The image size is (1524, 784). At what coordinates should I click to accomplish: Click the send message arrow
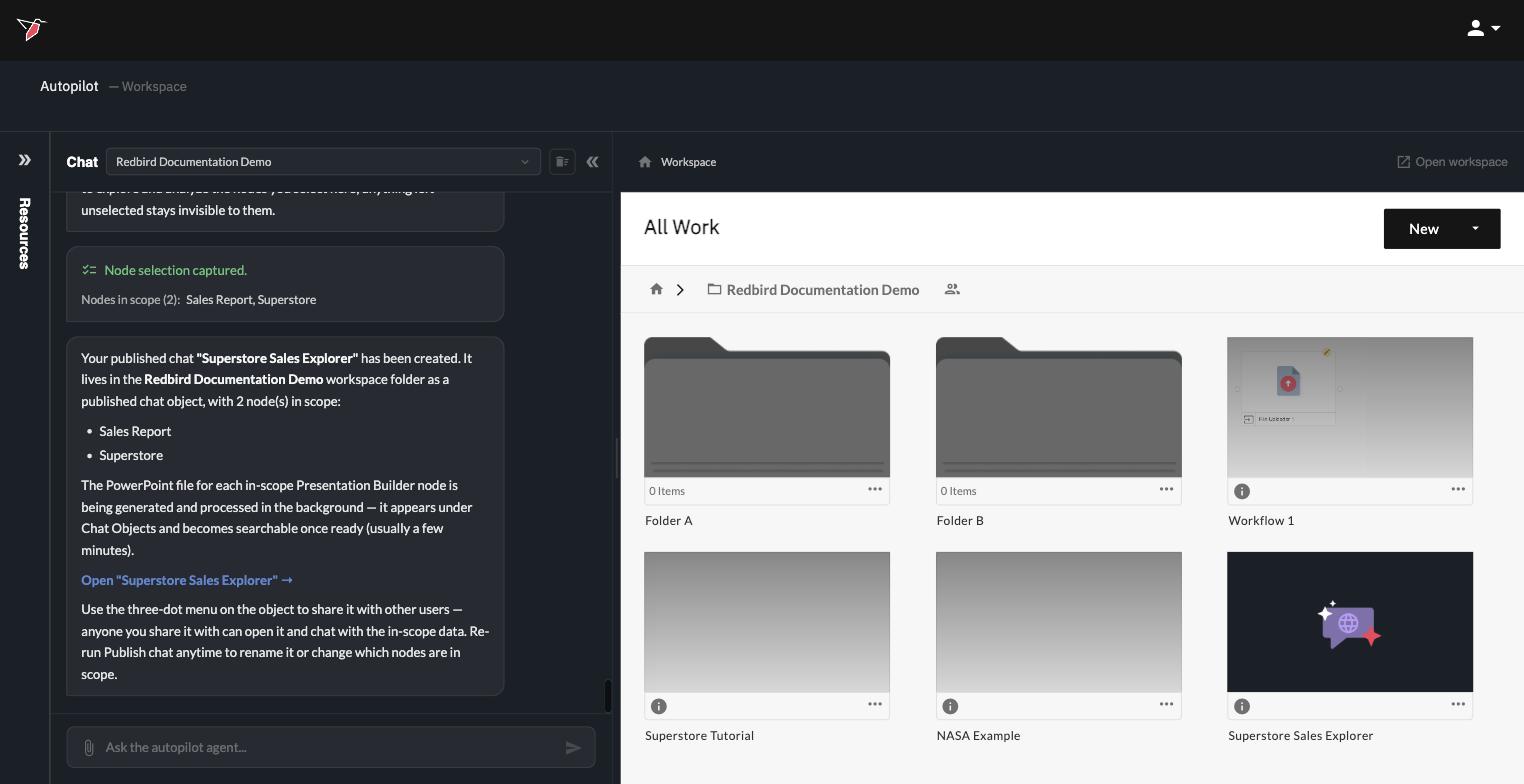[x=573, y=747]
